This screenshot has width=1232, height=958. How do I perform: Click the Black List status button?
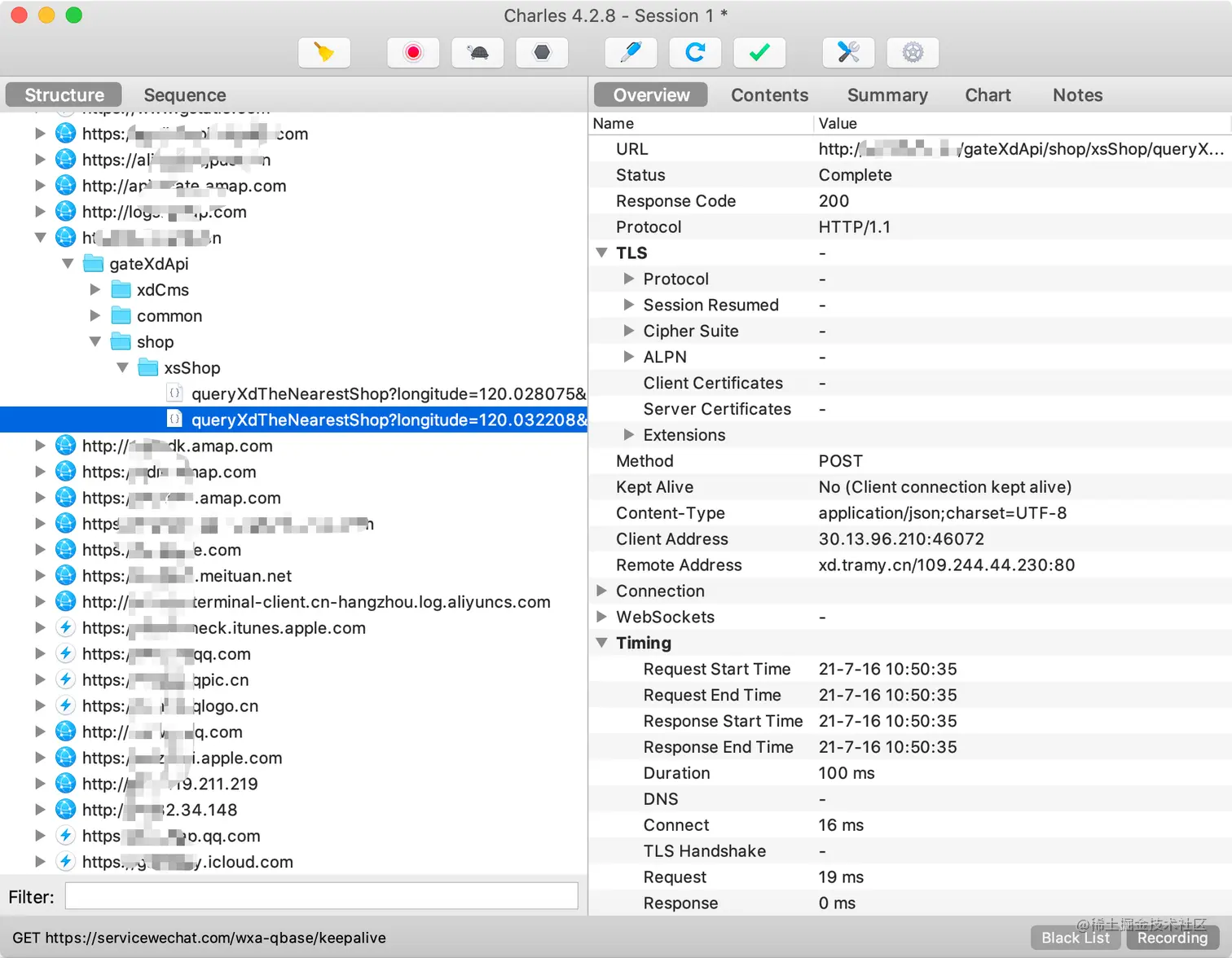1076,938
